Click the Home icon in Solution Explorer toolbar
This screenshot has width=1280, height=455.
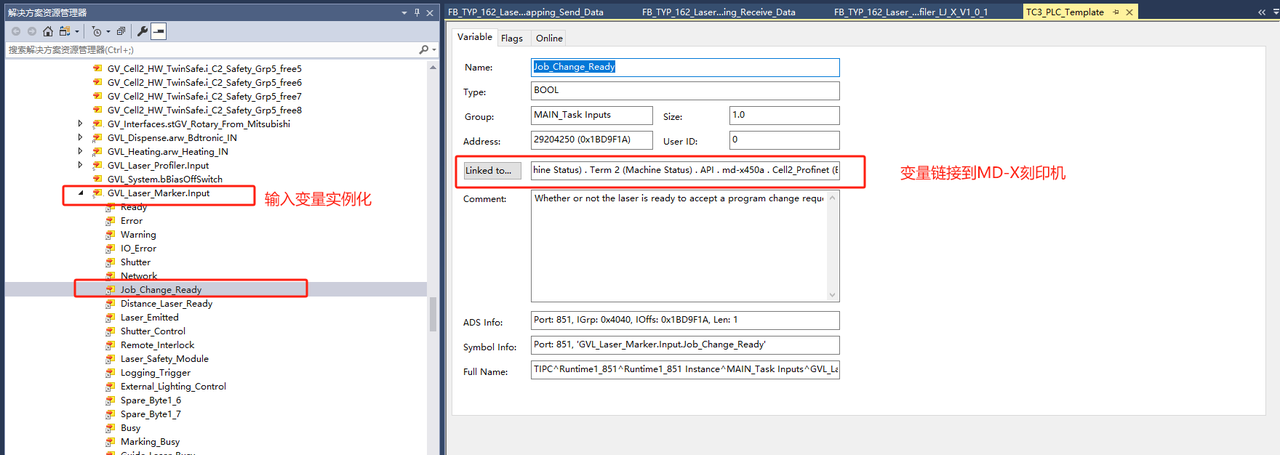(x=47, y=31)
